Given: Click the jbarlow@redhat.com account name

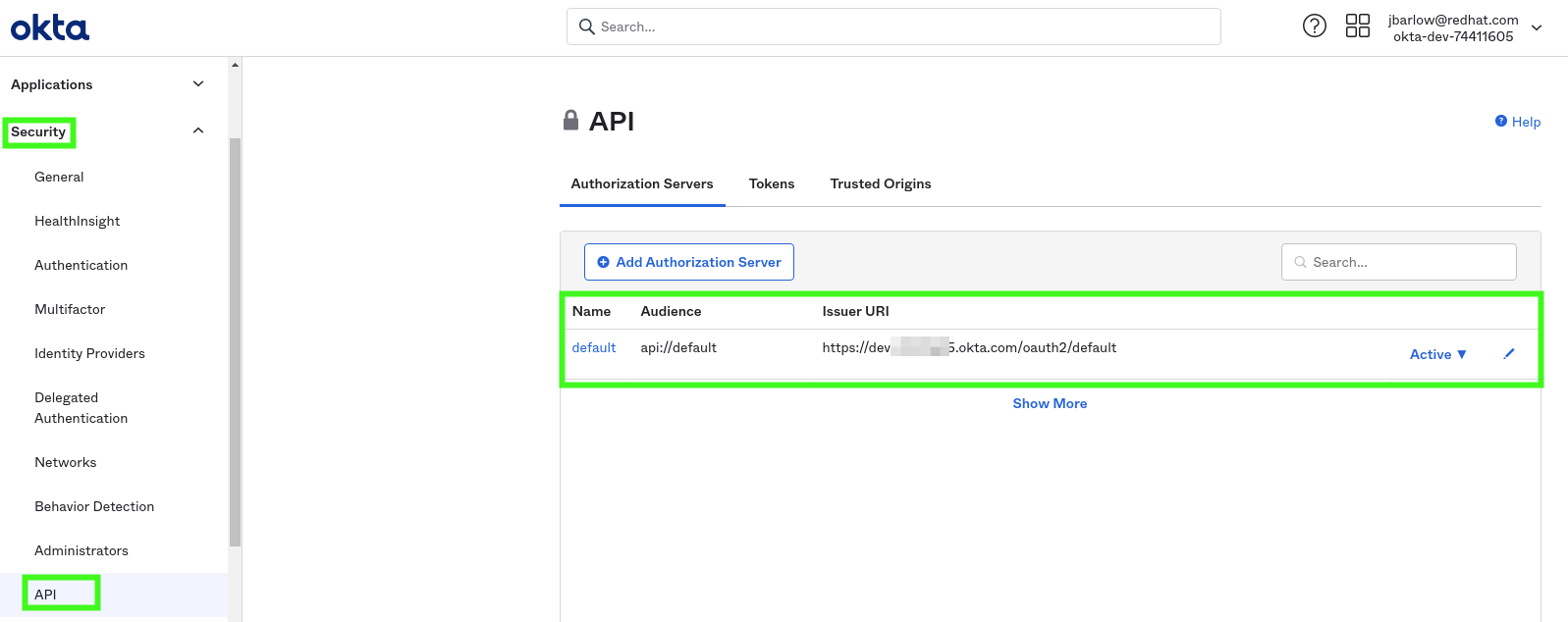Looking at the screenshot, I should (1453, 20).
